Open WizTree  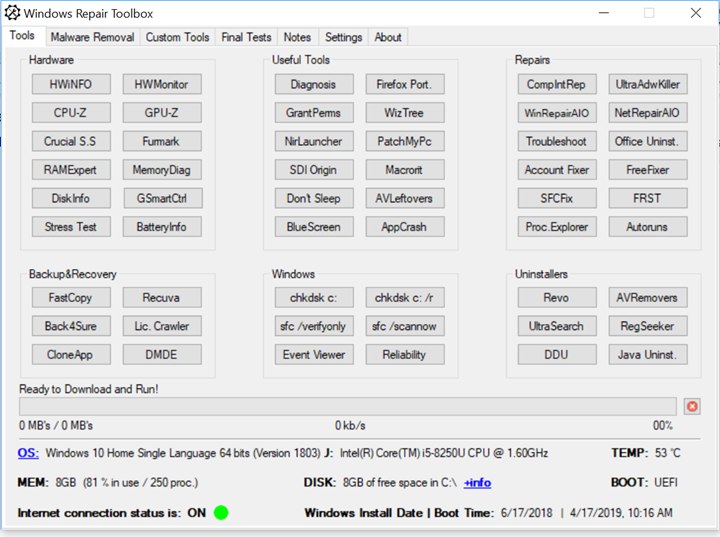click(405, 113)
